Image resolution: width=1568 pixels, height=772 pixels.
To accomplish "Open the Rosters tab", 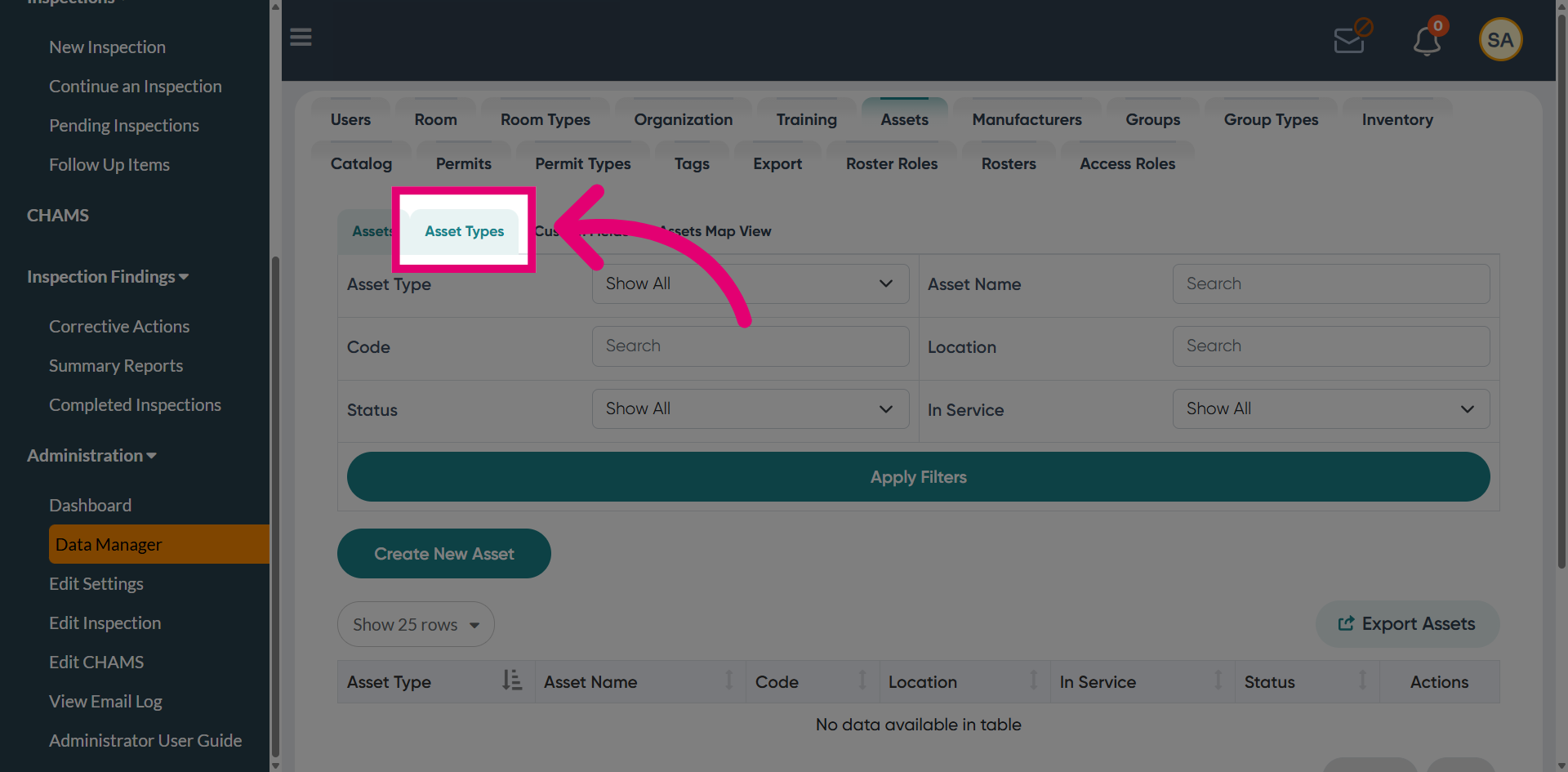I will pos(1009,163).
